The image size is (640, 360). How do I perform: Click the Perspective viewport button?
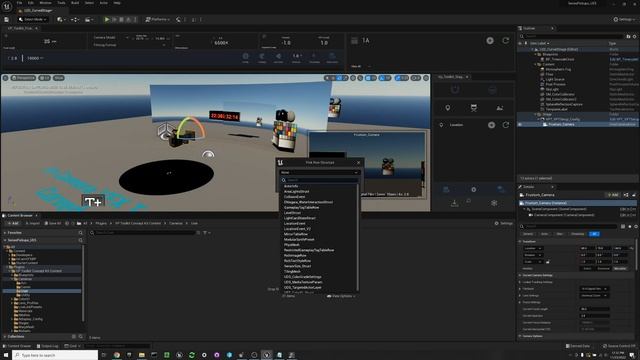tap(23, 78)
